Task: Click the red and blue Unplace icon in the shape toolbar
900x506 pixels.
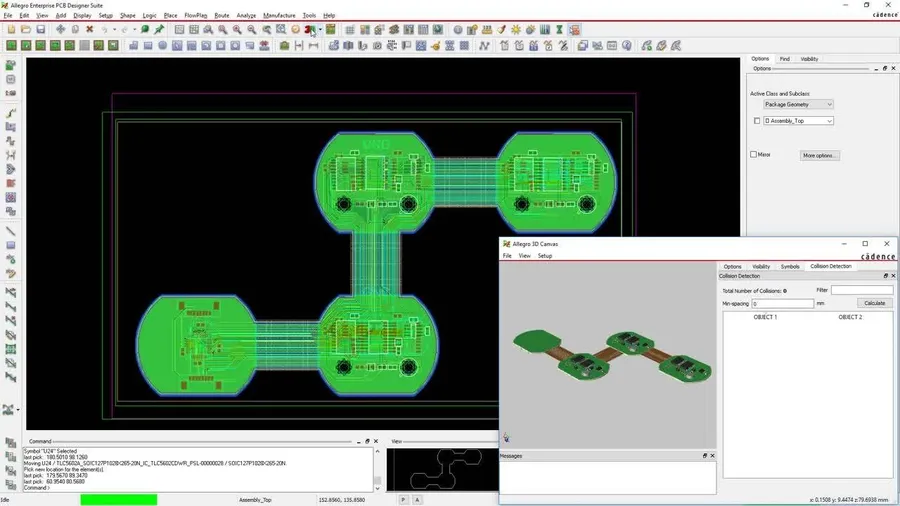Action: pyautogui.click(x=264, y=45)
